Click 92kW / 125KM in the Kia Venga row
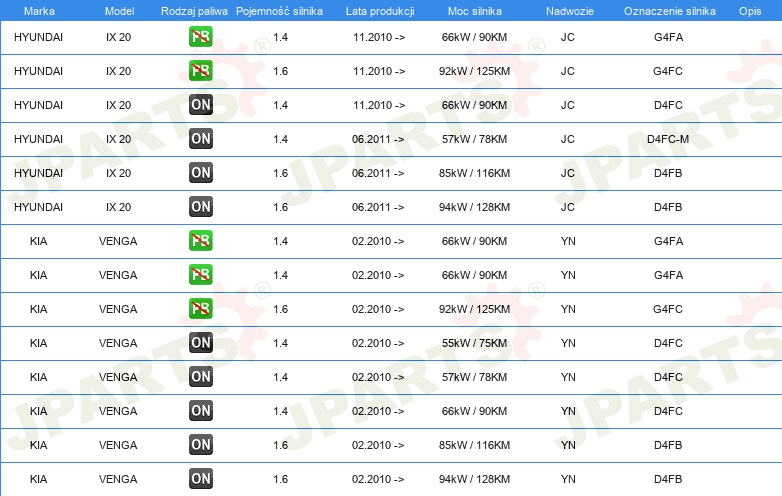 pos(474,309)
